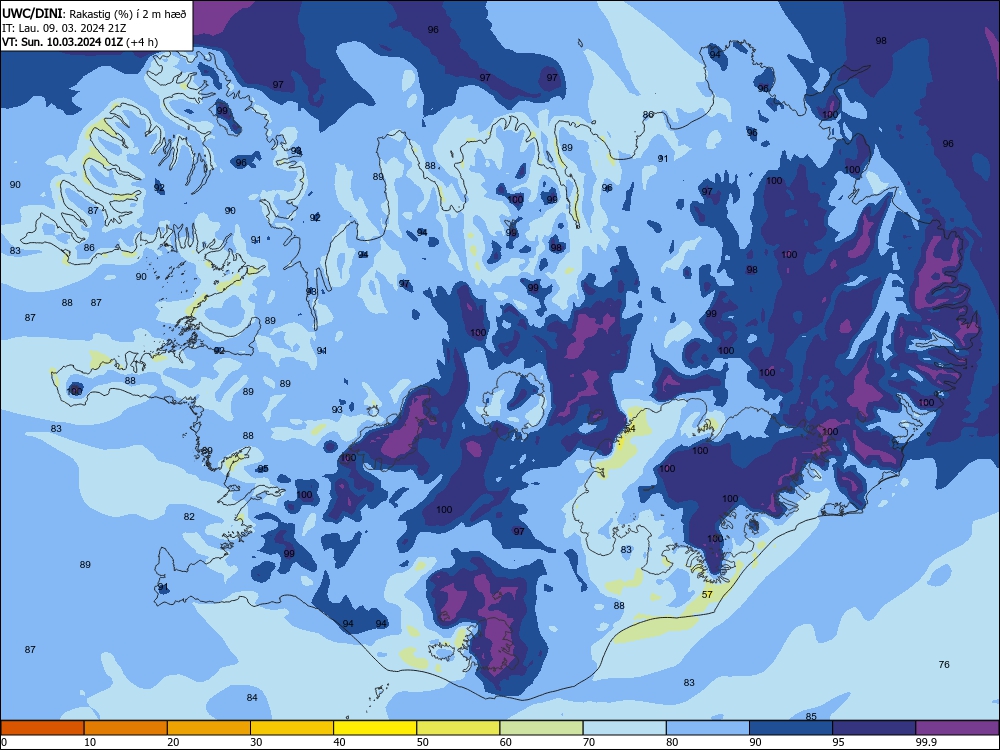Click the 20–30 legend color segment
The width and height of the screenshot is (1000, 750).
coord(209,728)
